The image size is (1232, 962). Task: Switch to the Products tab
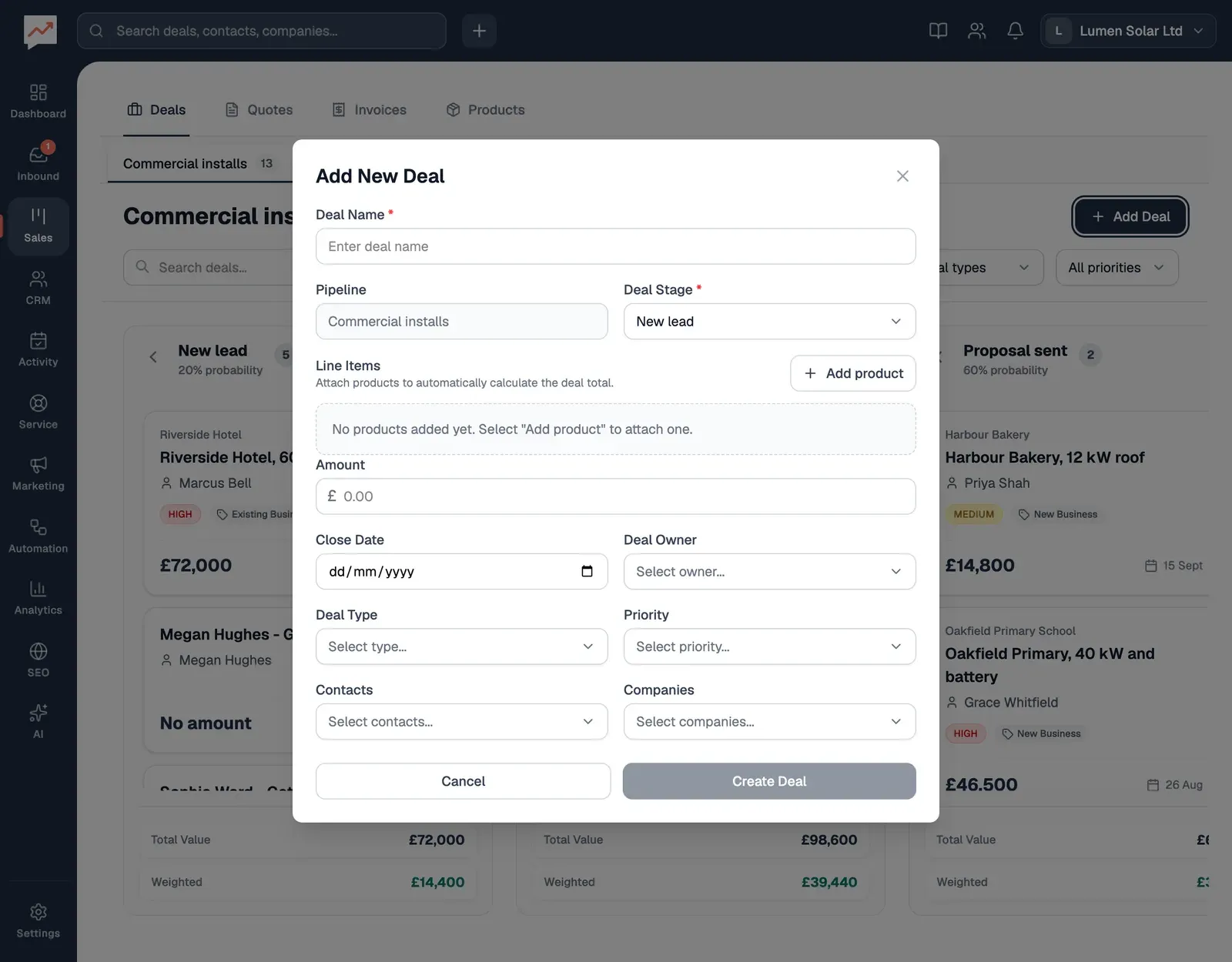(x=485, y=109)
